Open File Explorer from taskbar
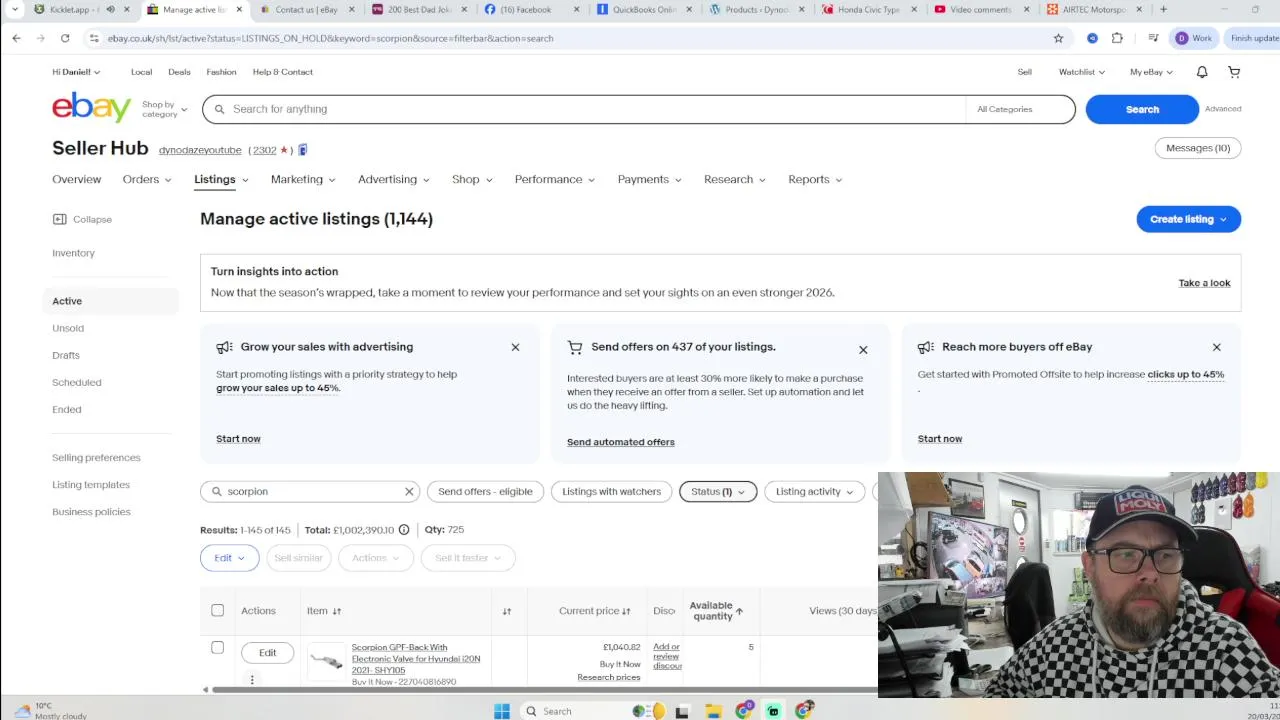 (713, 711)
